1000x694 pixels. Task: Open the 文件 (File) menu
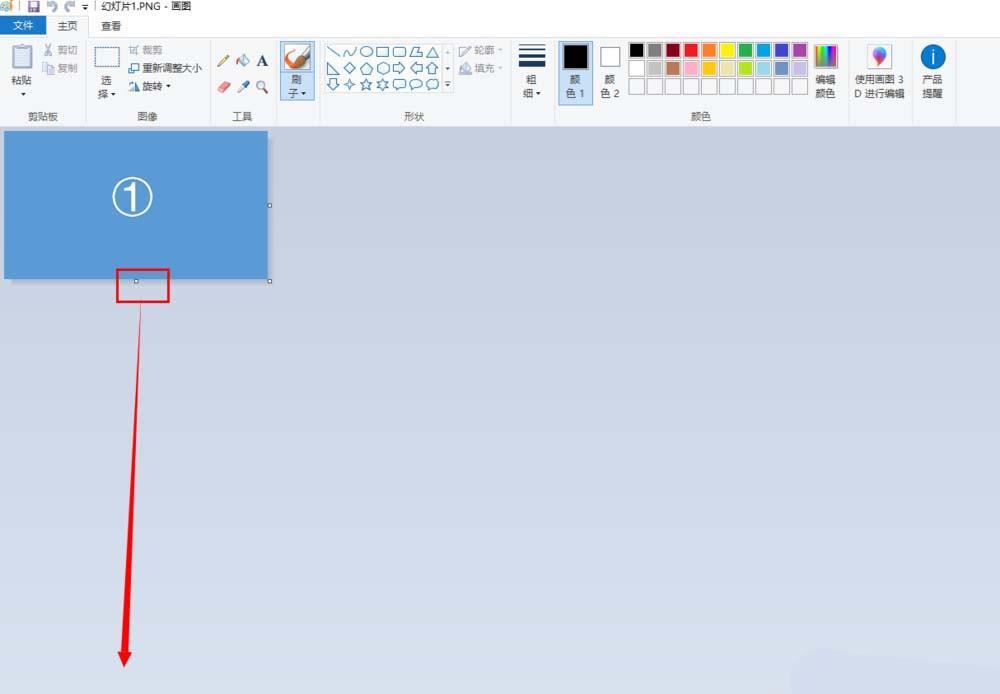(22, 25)
